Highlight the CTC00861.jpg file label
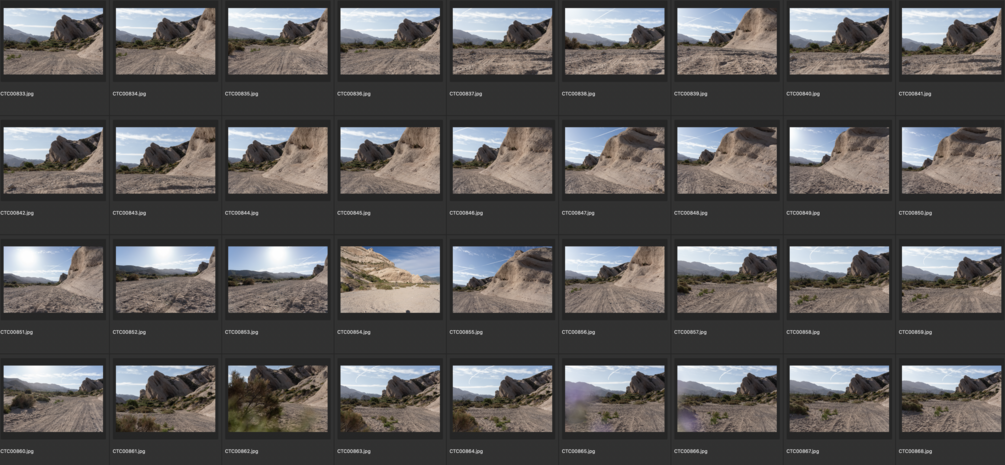The width and height of the screenshot is (1005, 465). [x=129, y=452]
